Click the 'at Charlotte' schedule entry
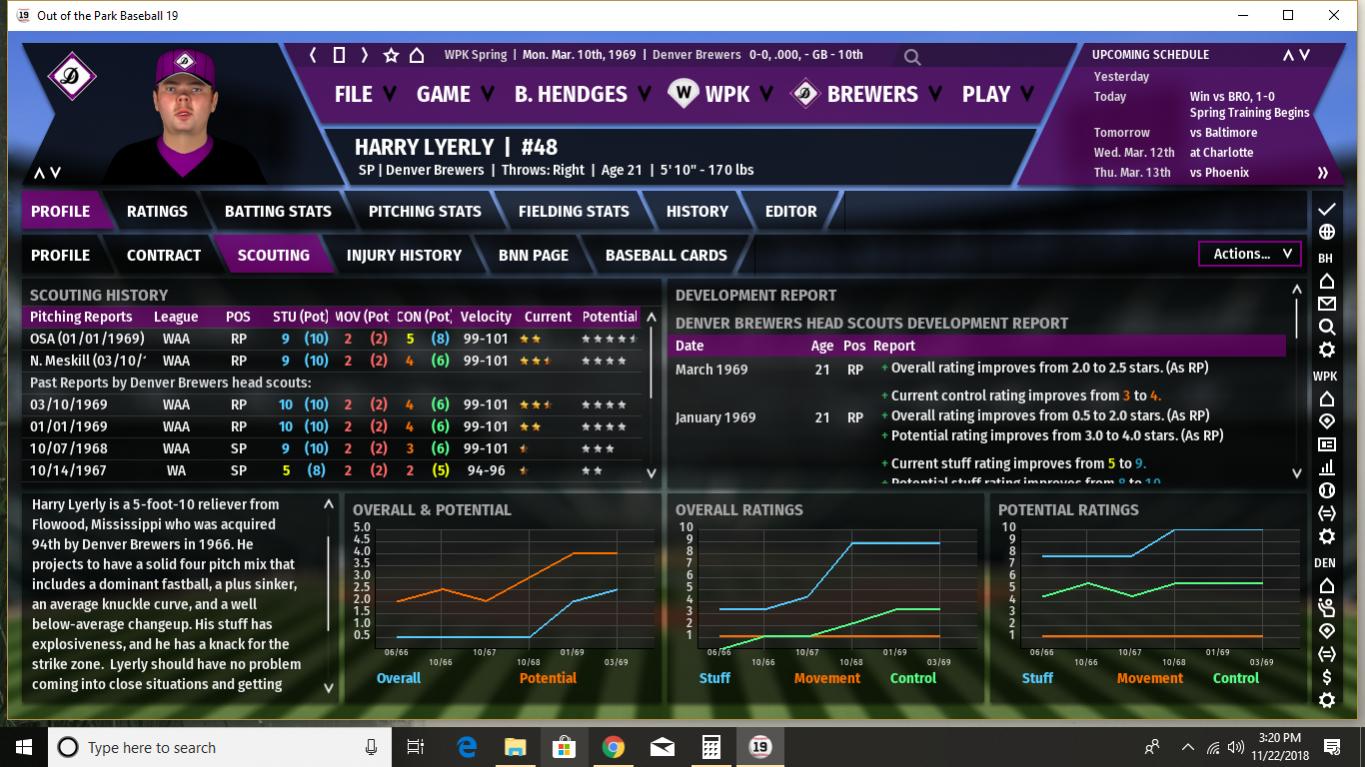This screenshot has width=1365, height=767. (x=1221, y=153)
